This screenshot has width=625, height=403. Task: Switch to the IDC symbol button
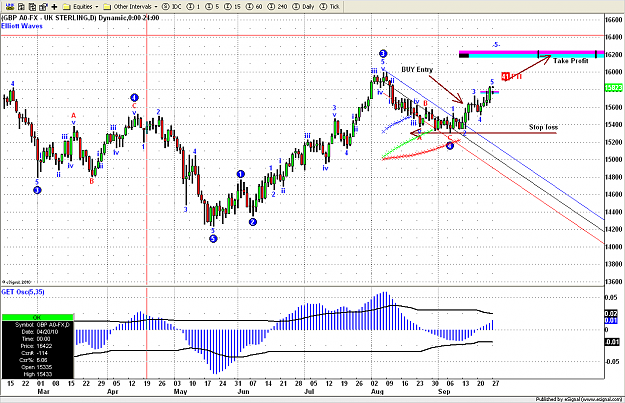coord(172,6)
